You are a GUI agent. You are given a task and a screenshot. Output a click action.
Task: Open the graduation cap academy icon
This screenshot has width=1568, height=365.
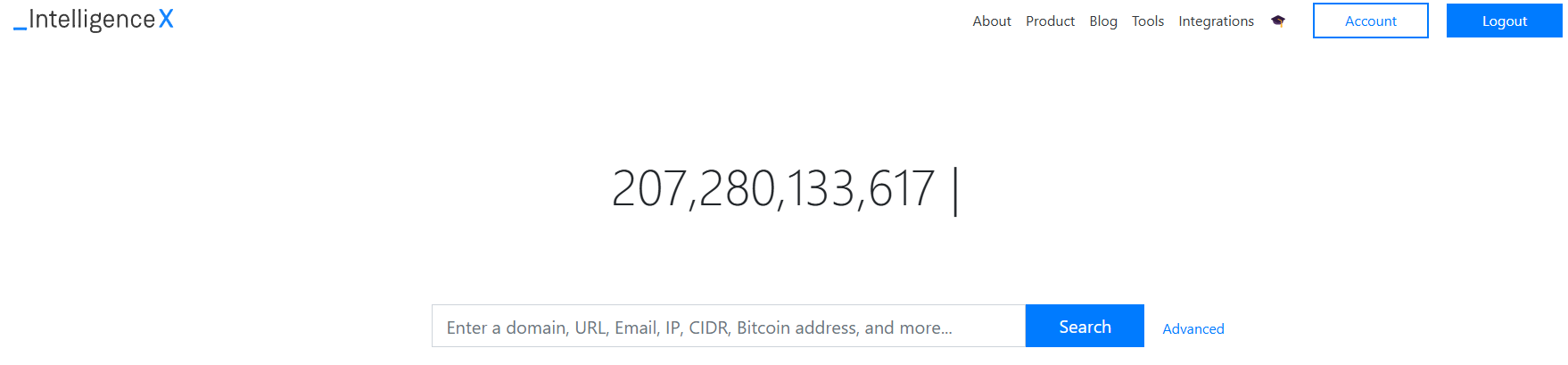coord(1278,21)
